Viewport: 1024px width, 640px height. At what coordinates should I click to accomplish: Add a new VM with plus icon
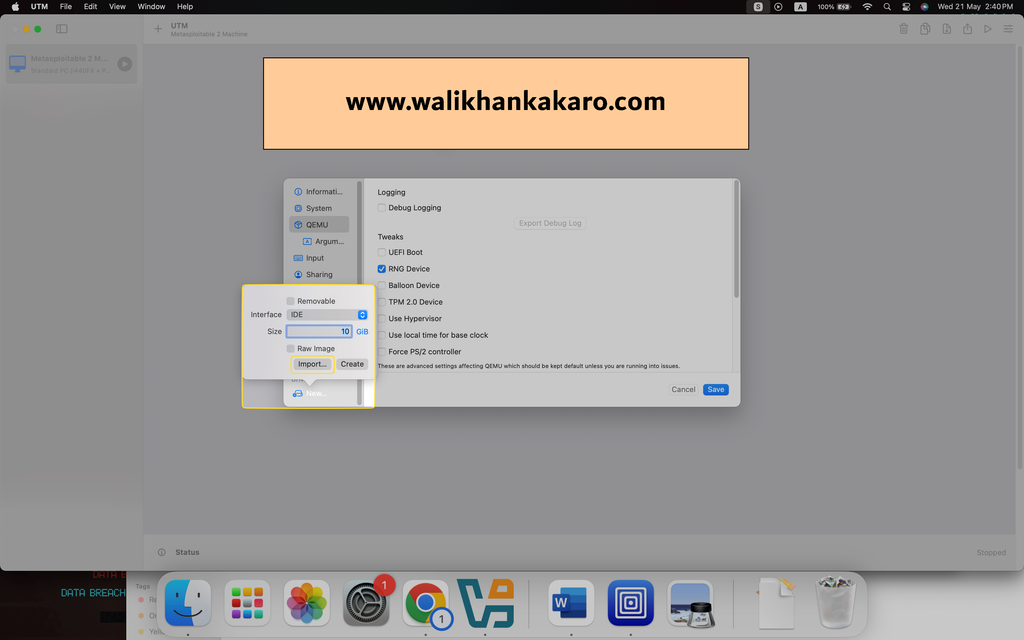click(157, 29)
